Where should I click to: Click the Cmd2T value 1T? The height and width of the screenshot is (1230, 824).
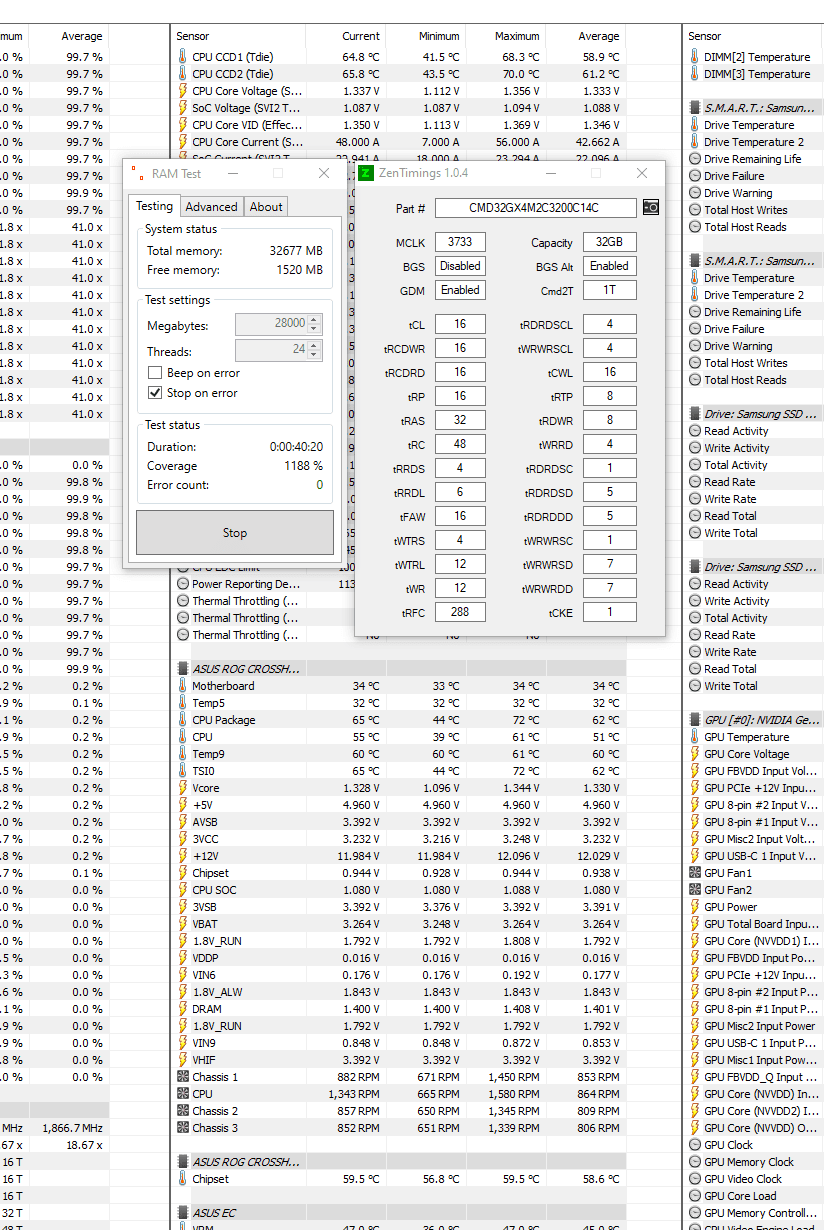[609, 290]
